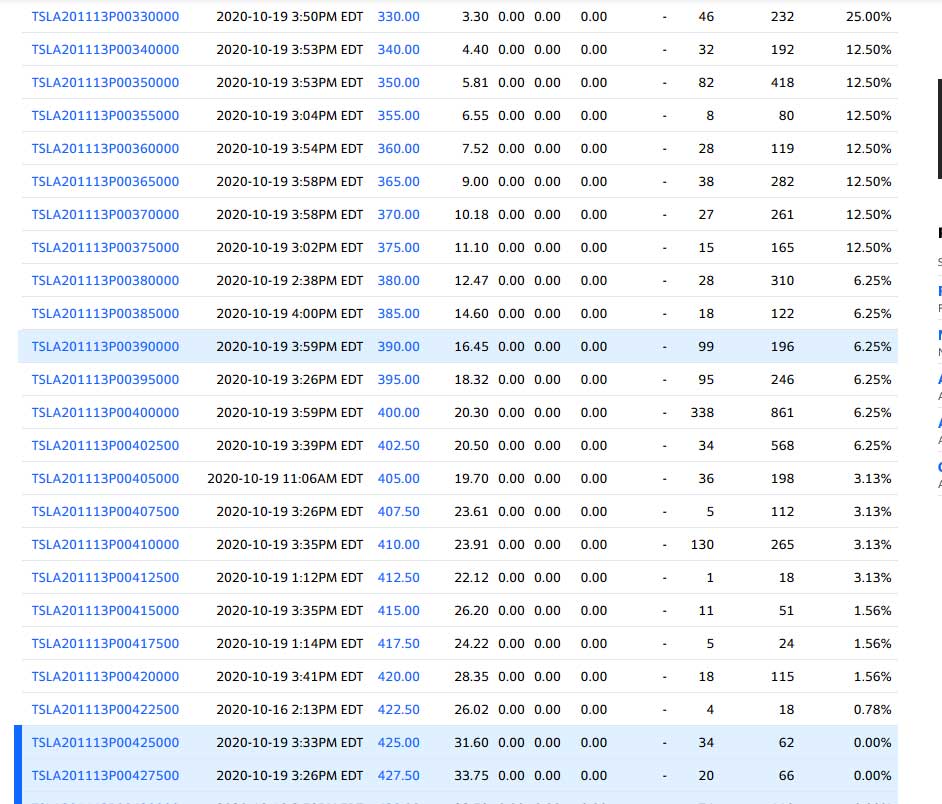Click open interest value 861
This screenshot has height=804, width=942.
(x=782, y=413)
